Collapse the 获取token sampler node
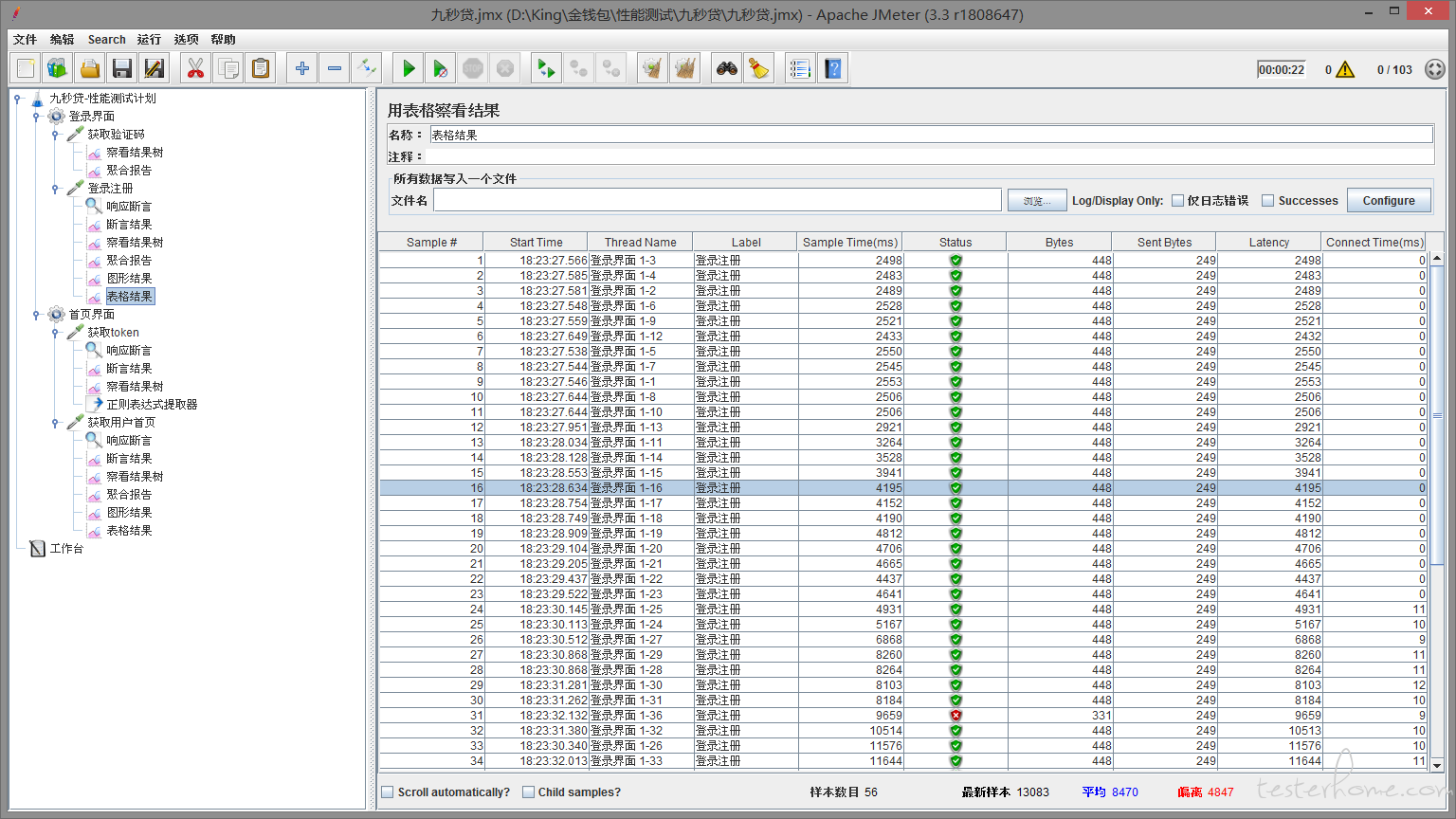 point(56,333)
